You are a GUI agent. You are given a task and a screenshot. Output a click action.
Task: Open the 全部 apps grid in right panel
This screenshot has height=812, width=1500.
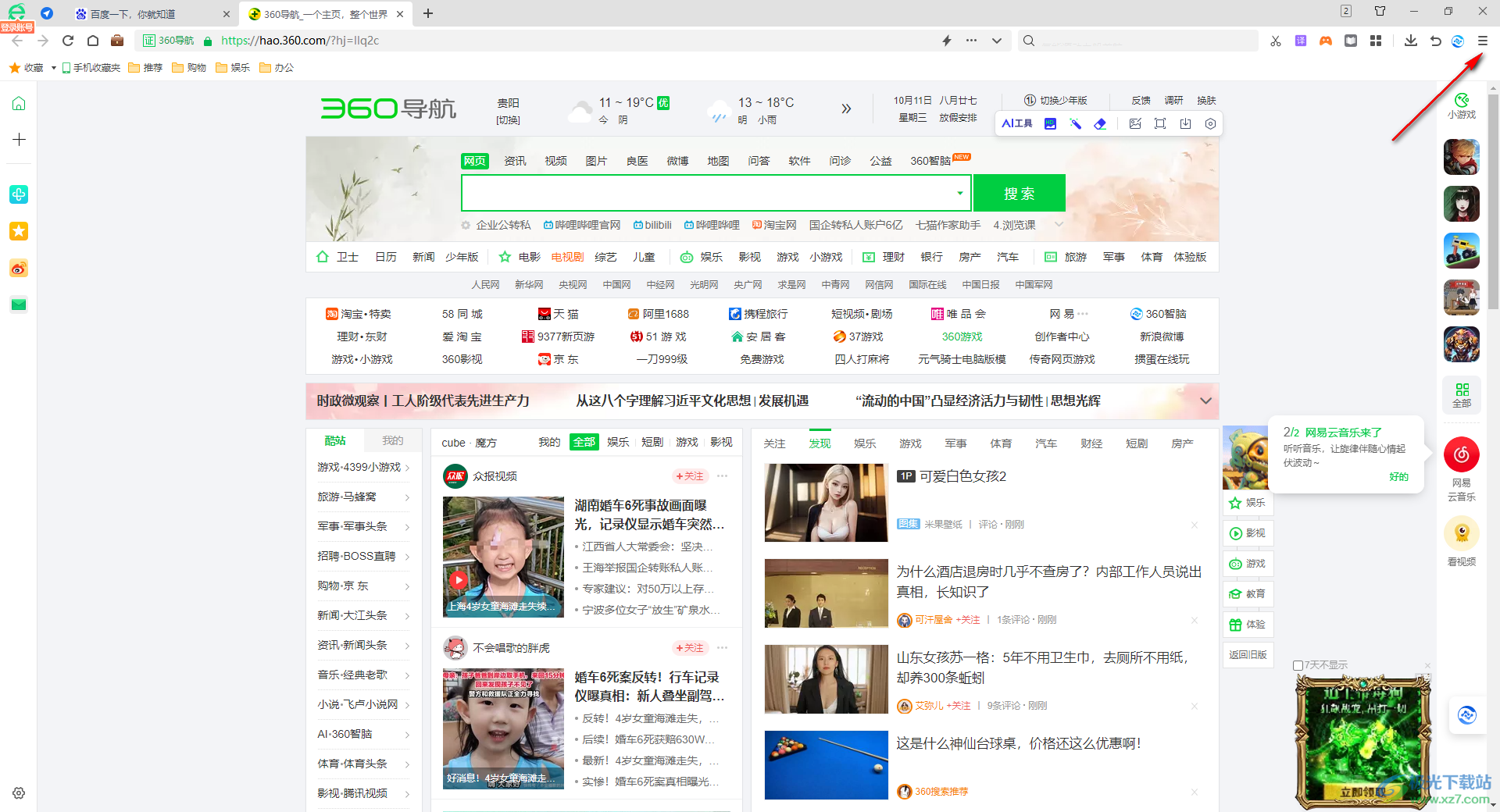[x=1462, y=395]
